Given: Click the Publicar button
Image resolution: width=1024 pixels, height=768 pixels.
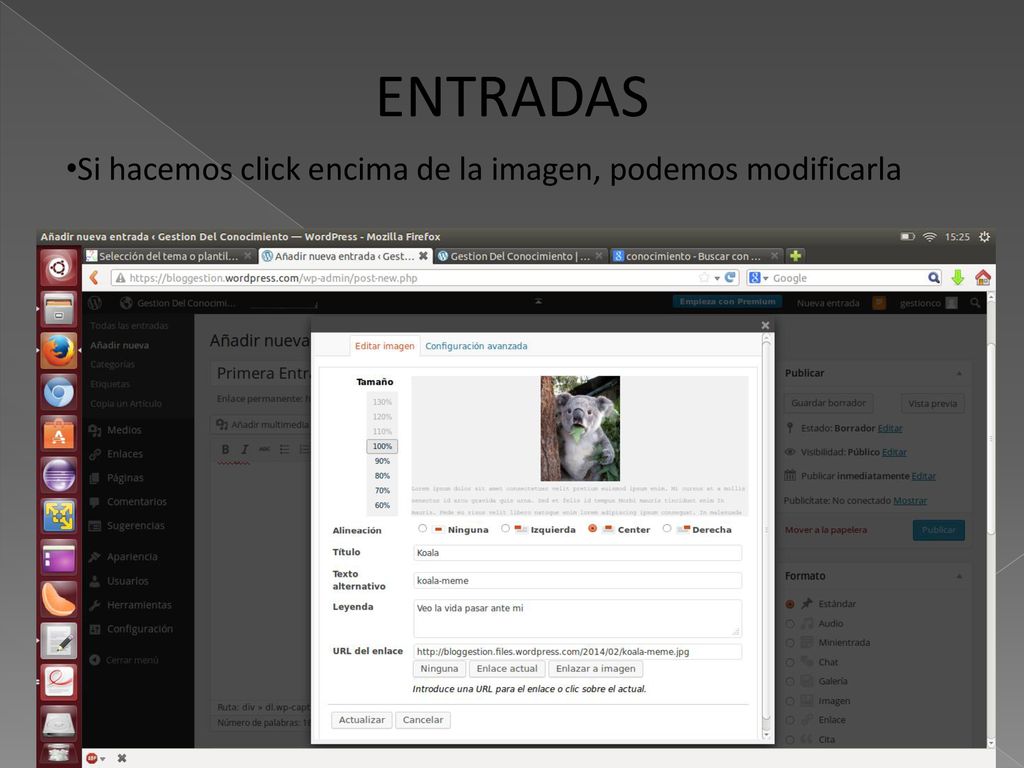Looking at the screenshot, I should tap(938, 530).
